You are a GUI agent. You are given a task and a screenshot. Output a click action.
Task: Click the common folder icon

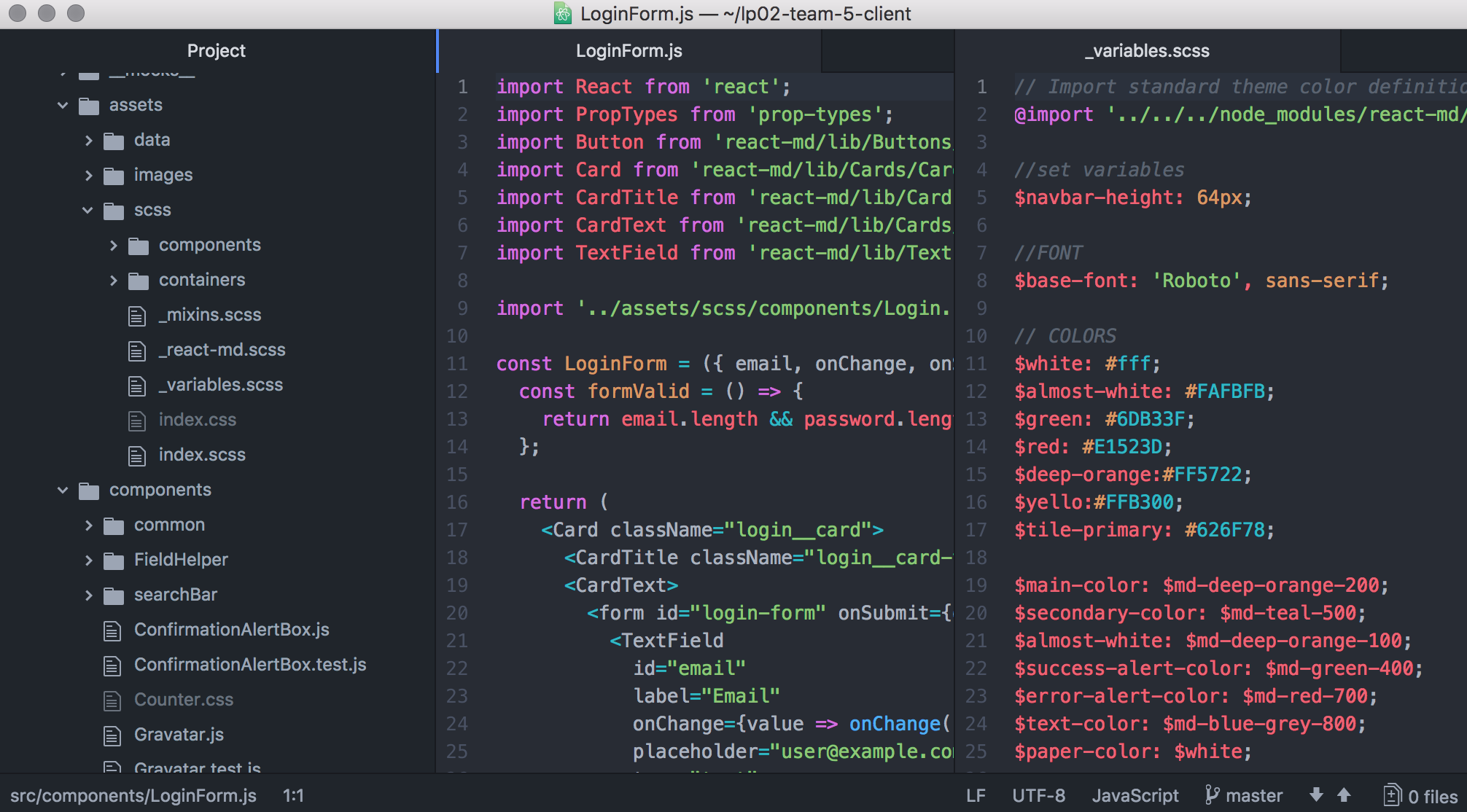click(114, 526)
